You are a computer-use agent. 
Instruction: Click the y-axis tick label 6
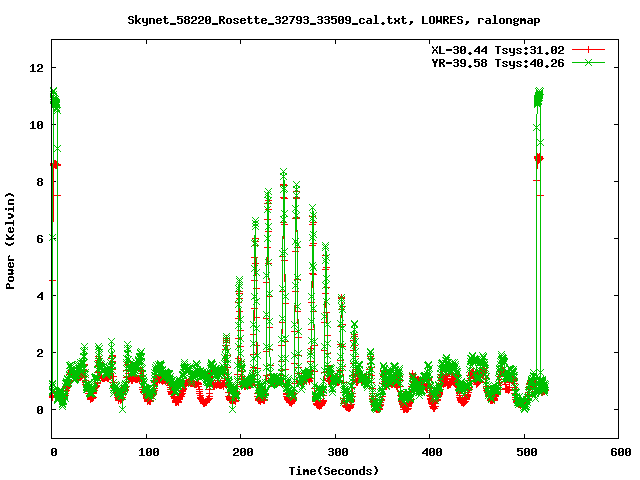[x=40, y=239]
